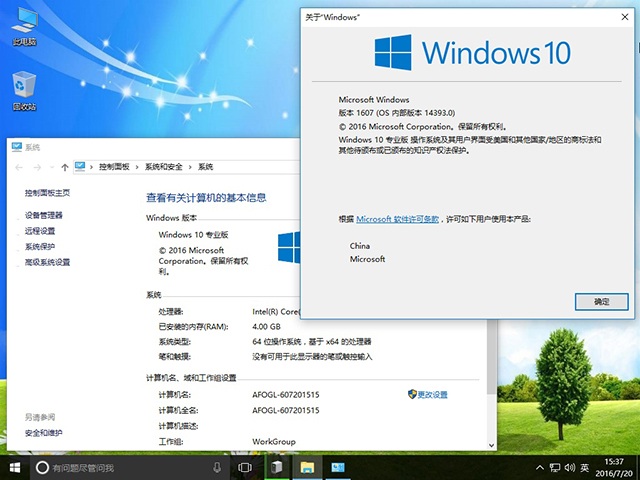Viewport: 640px width, 480px height.
Task: Click the back arrow in System window
Action: click(19, 167)
